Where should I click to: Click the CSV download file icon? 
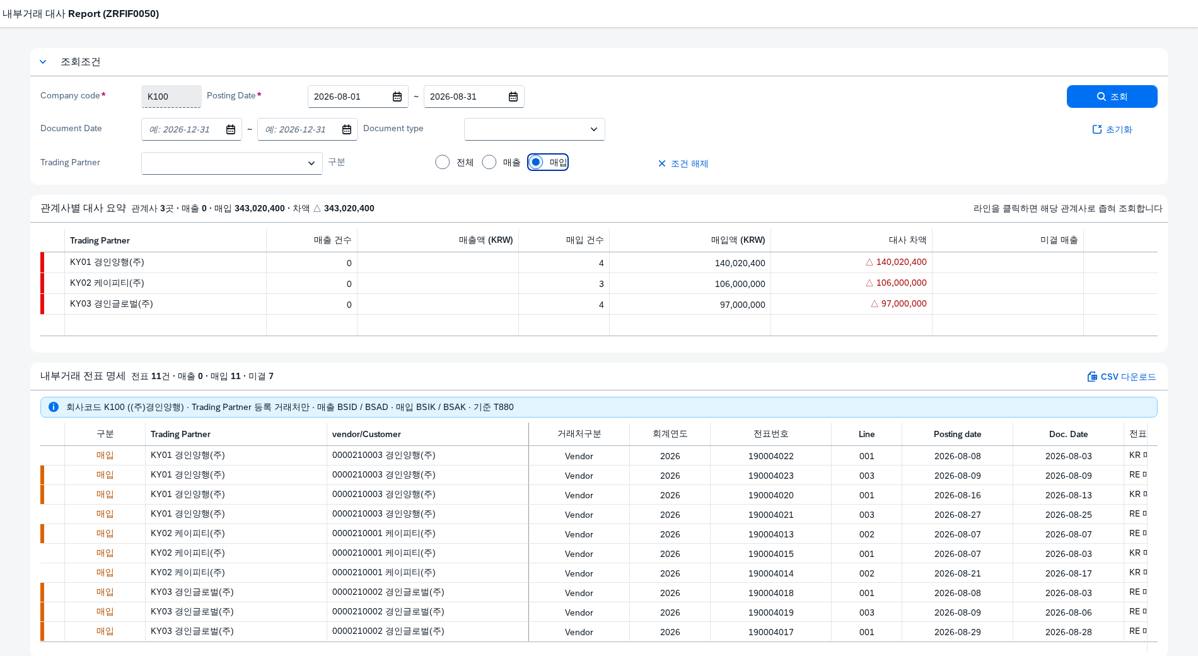(1092, 376)
